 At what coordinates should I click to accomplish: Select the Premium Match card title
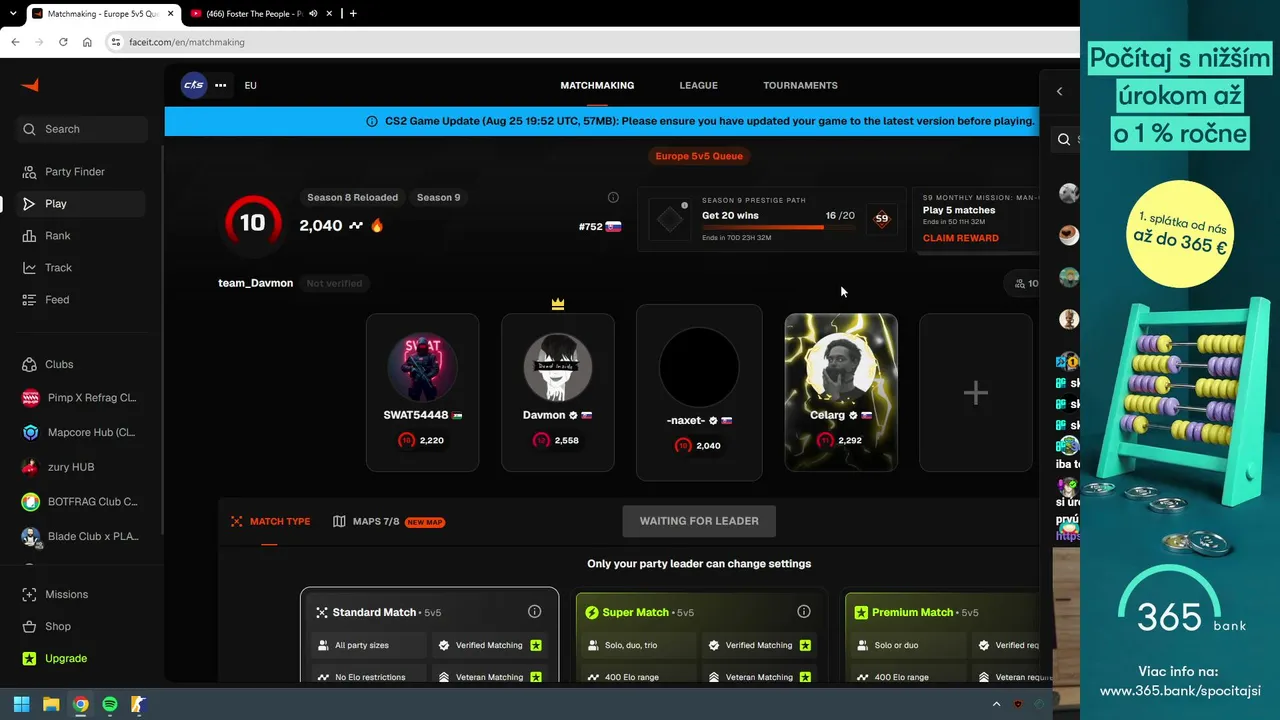912,612
